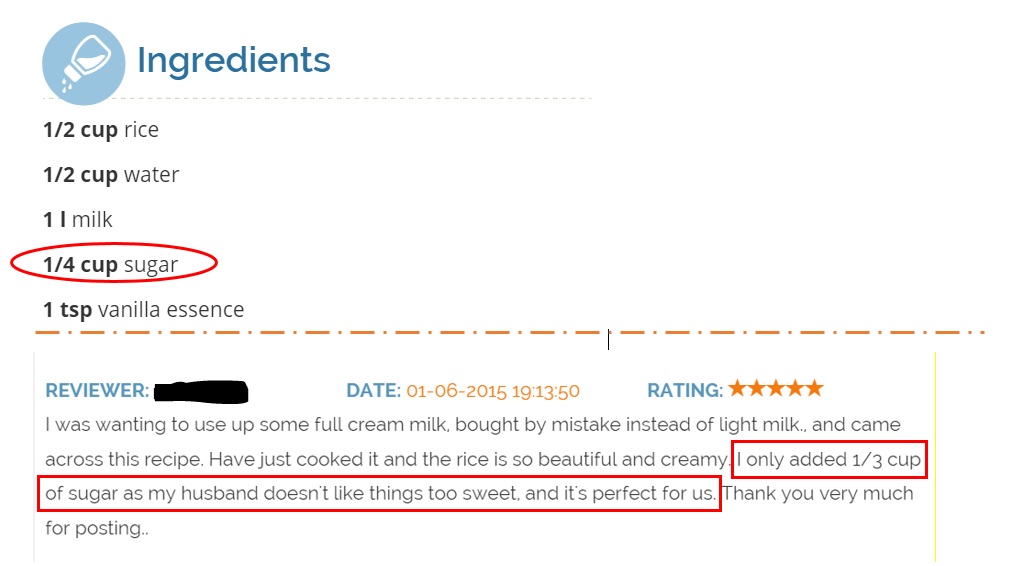Viewport: 1010px width, 566px height.
Task: Click the circled "1/4 cup sugar" ingredient
Action: 110,265
